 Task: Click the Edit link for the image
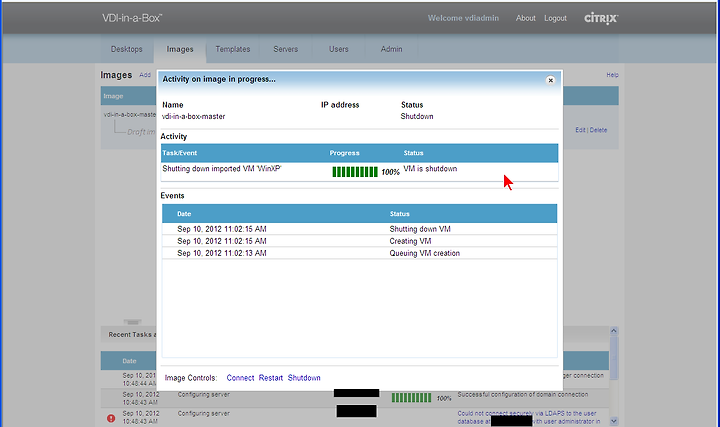point(580,130)
